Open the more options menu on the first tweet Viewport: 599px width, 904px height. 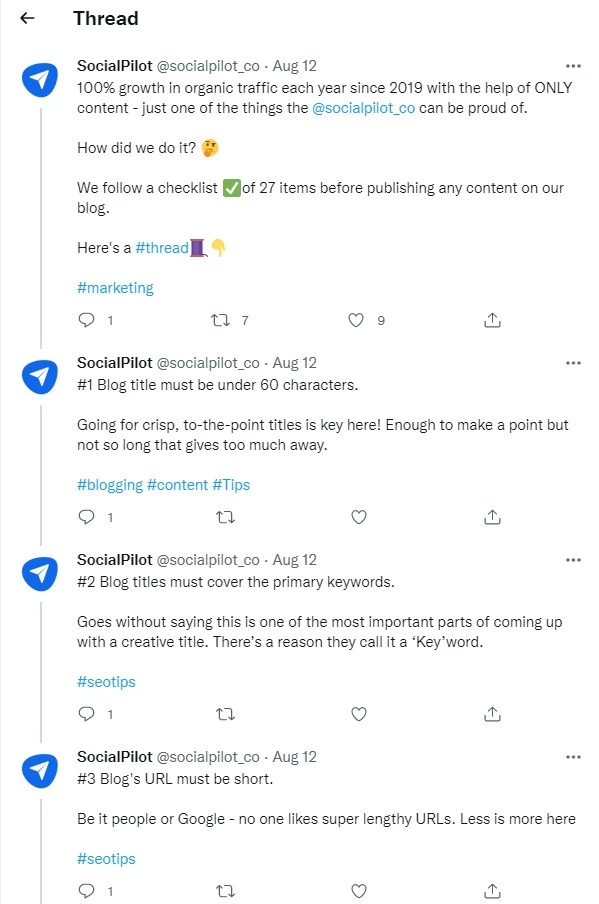click(573, 65)
